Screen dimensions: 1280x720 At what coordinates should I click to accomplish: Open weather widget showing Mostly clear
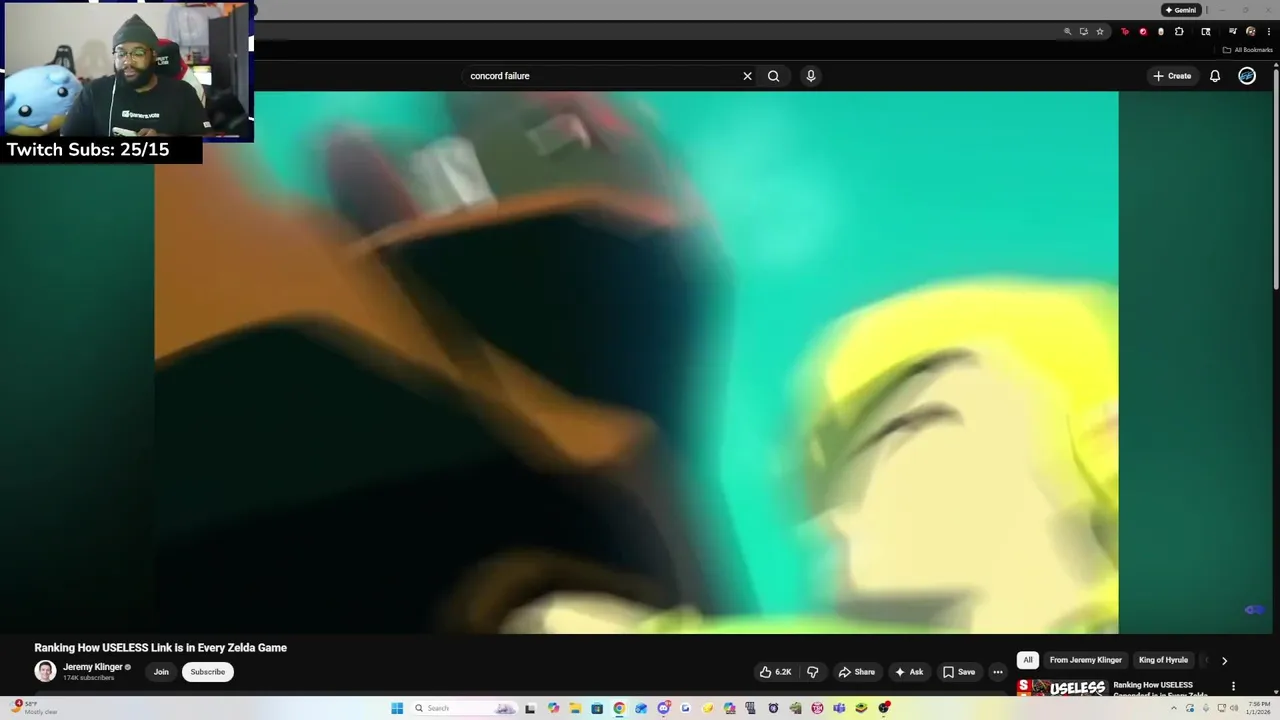point(34,707)
